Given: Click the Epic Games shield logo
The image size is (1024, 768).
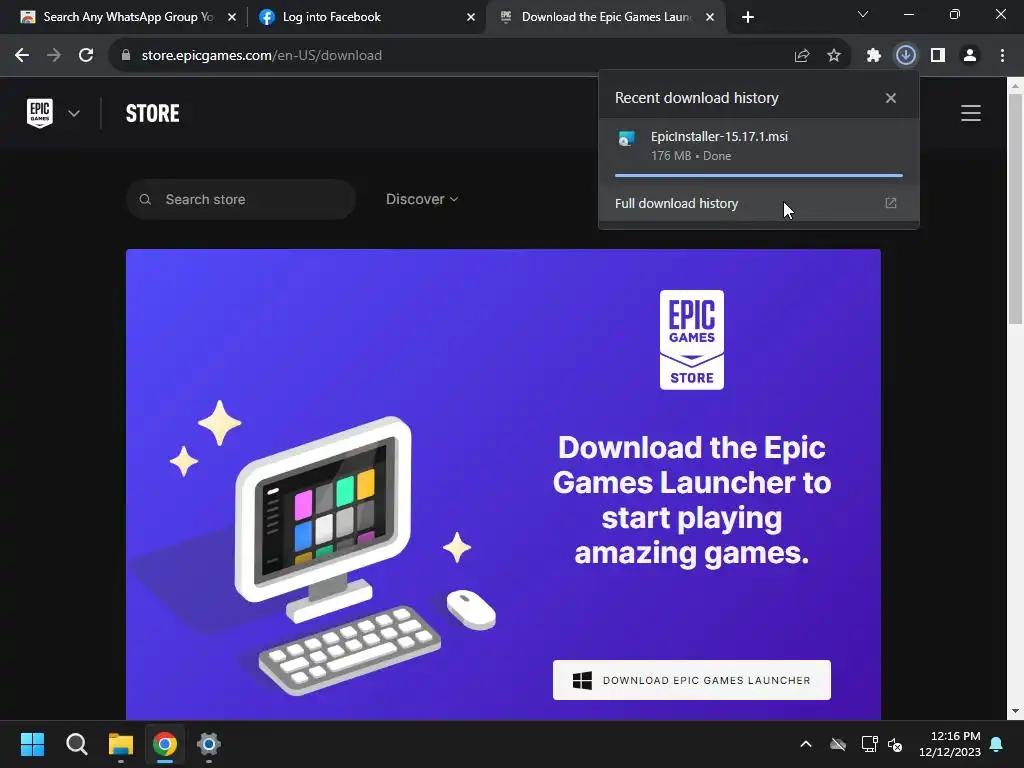Looking at the screenshot, I should point(40,113).
